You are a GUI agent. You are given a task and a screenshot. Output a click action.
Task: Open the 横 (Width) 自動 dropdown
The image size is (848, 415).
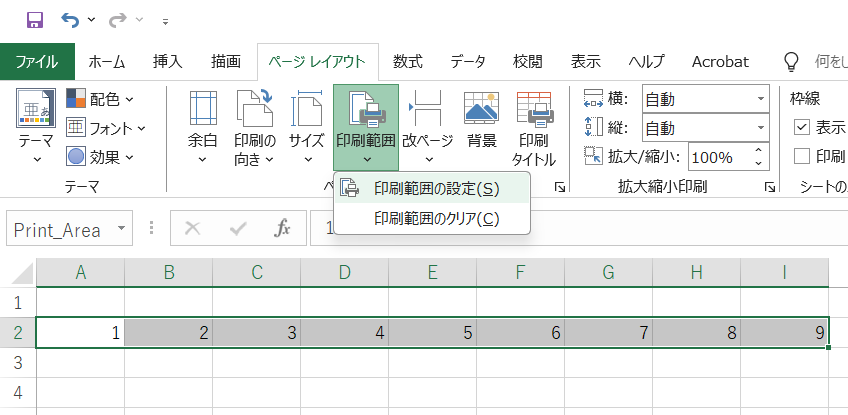760,99
